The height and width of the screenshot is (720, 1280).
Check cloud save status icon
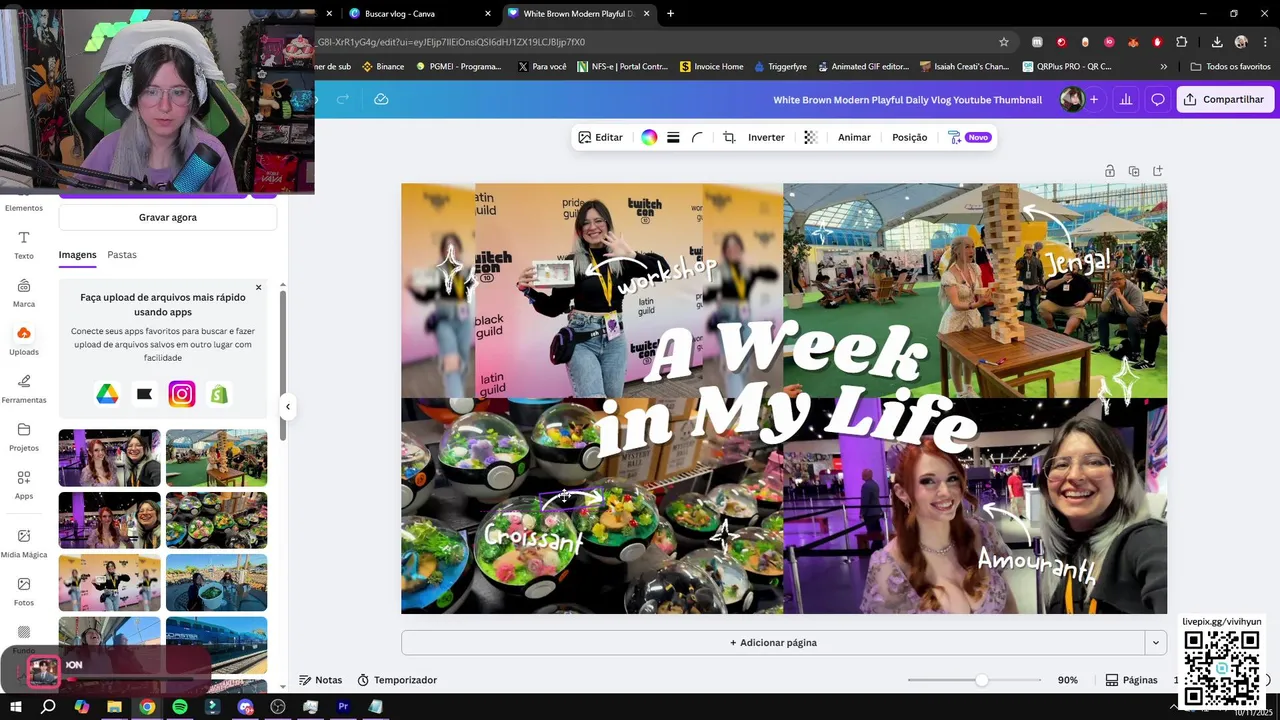click(x=381, y=99)
